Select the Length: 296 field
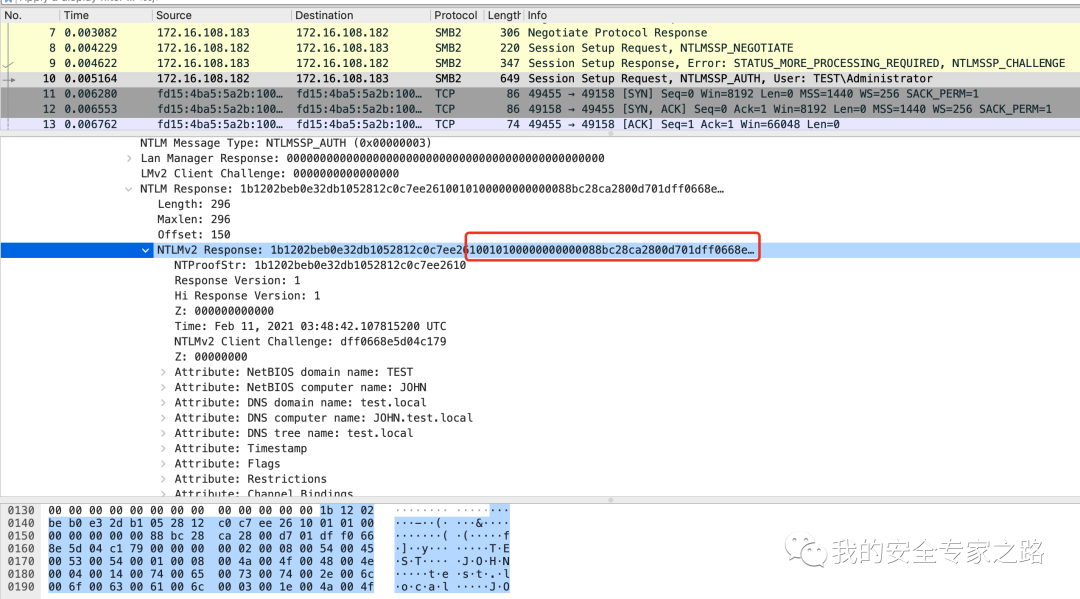 pos(194,204)
